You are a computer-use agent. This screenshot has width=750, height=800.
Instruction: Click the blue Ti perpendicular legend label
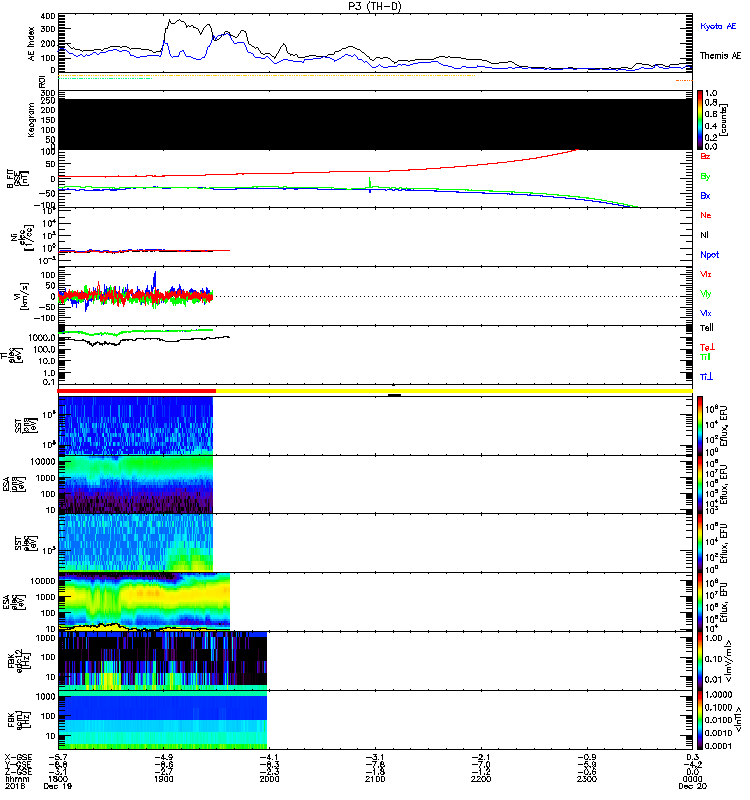(706, 377)
